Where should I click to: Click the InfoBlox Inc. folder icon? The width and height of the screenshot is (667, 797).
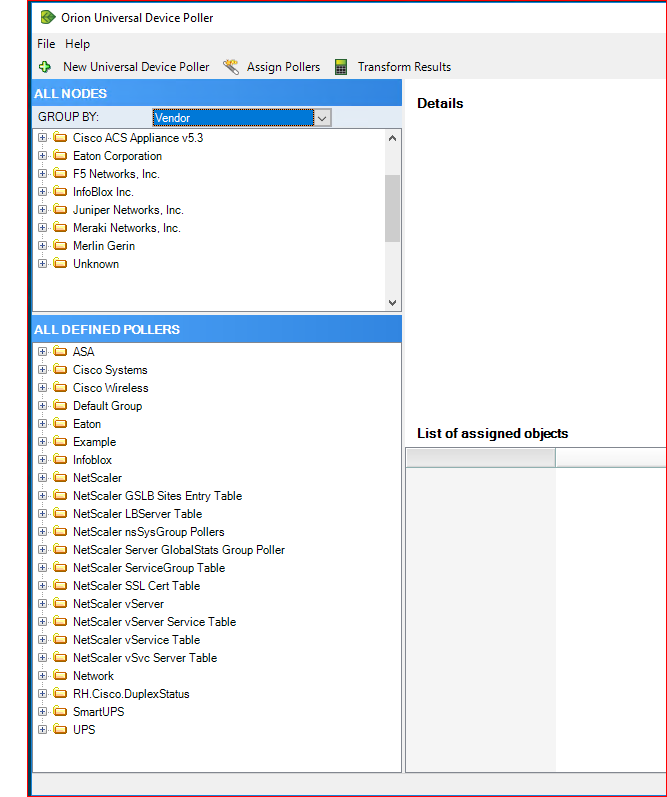[60, 191]
